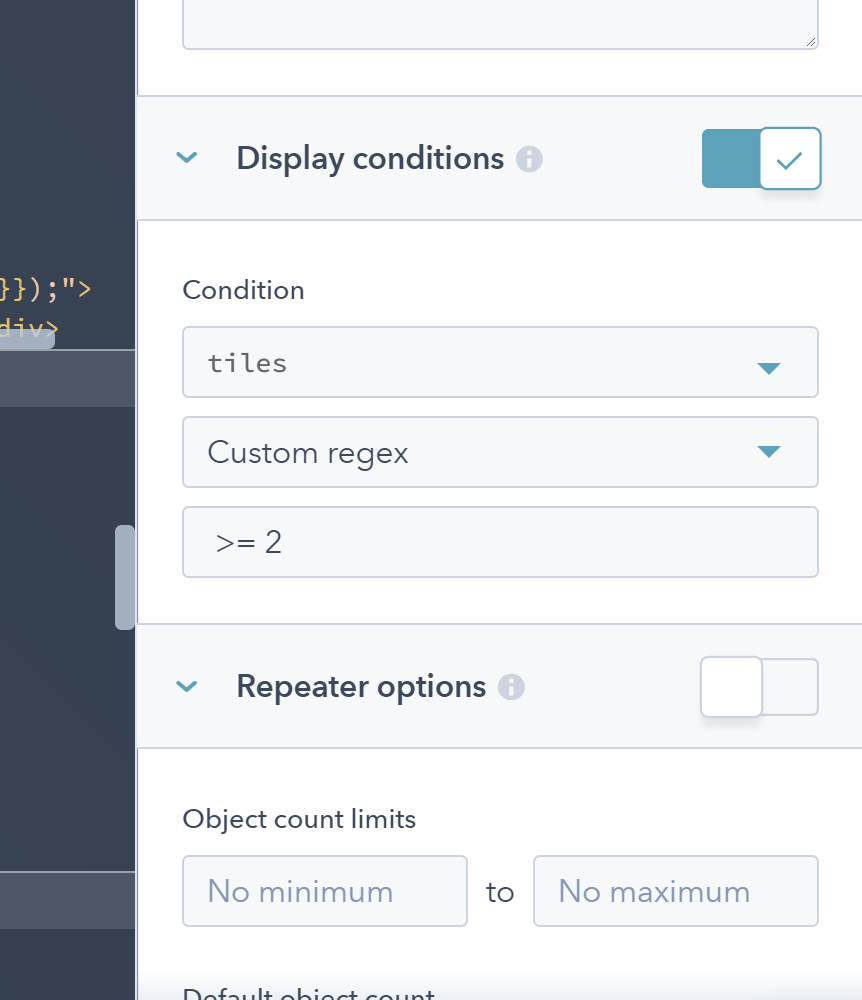Open the tiles condition field dropdown
Screen dimensions: 862x1000
500,362
